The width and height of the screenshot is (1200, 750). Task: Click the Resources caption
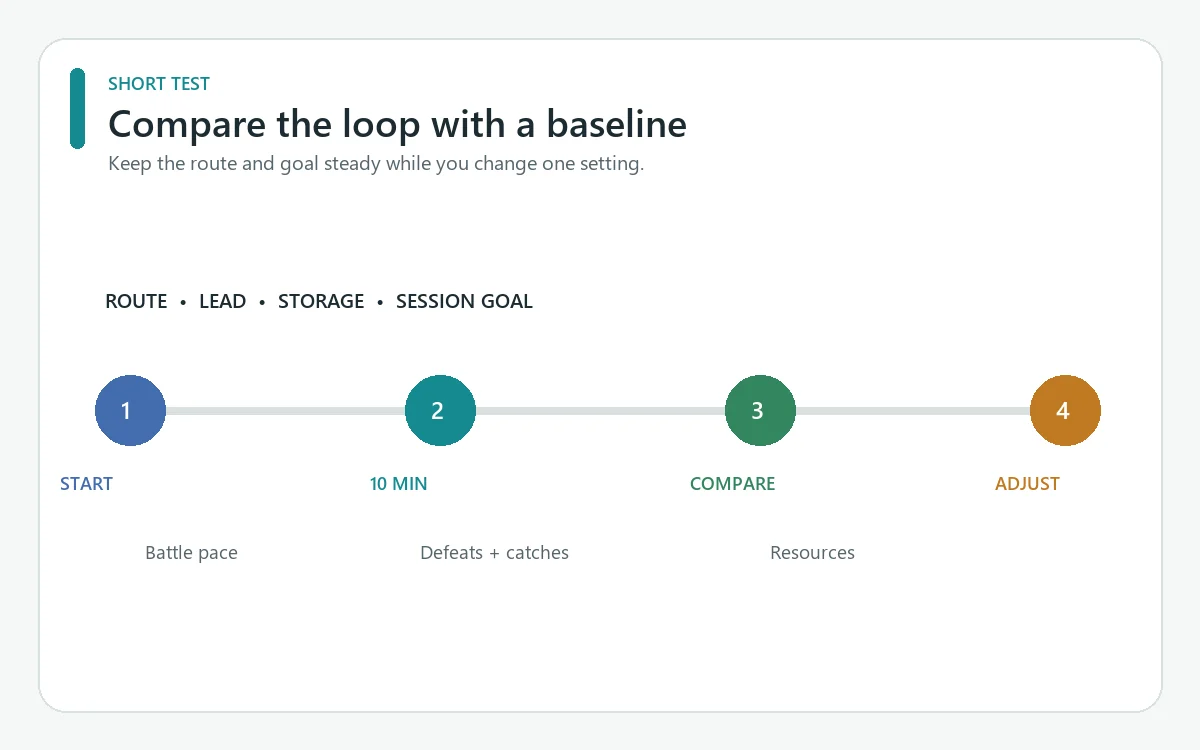point(812,553)
